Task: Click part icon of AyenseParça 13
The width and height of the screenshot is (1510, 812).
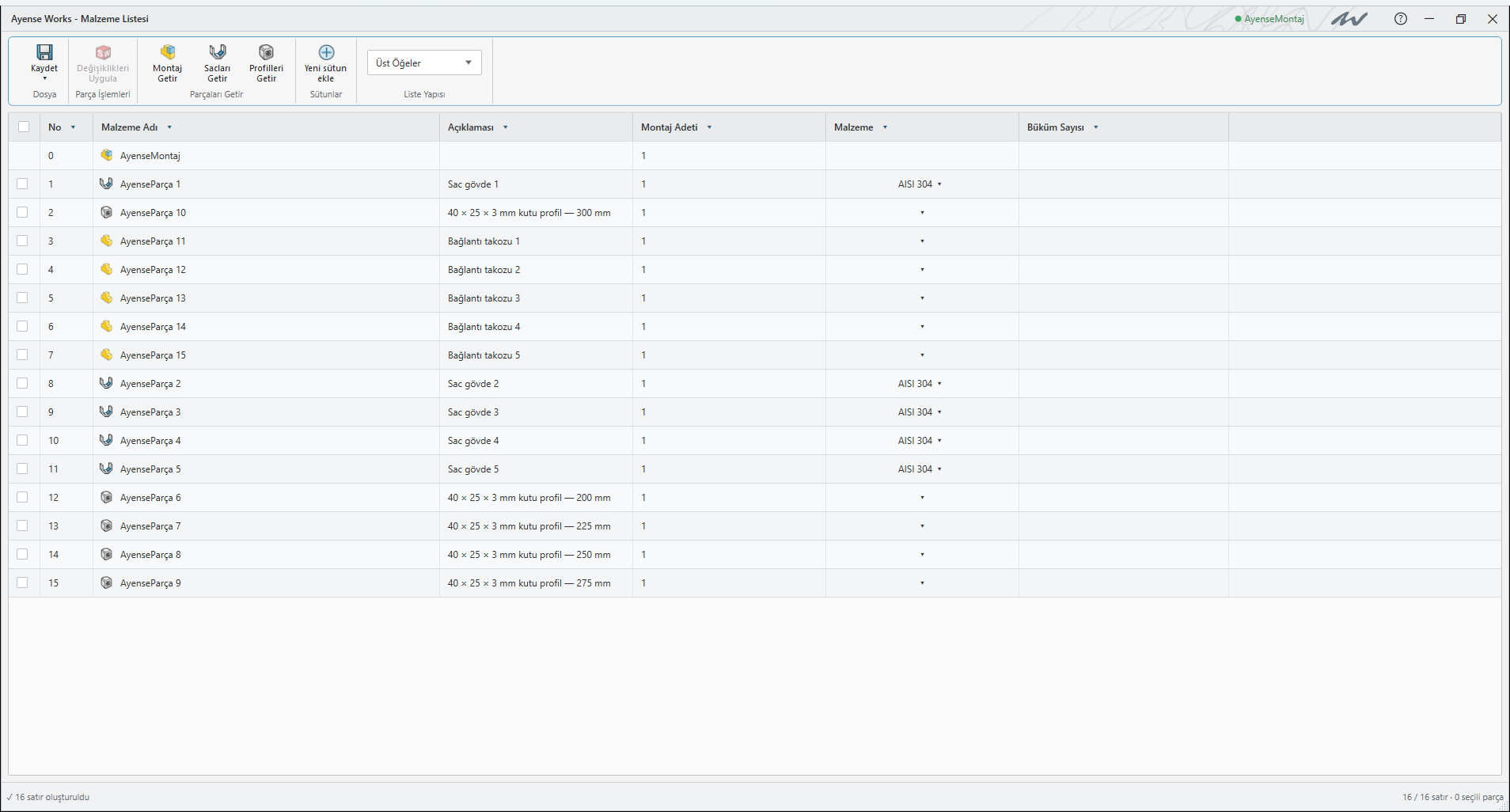Action: [107, 298]
